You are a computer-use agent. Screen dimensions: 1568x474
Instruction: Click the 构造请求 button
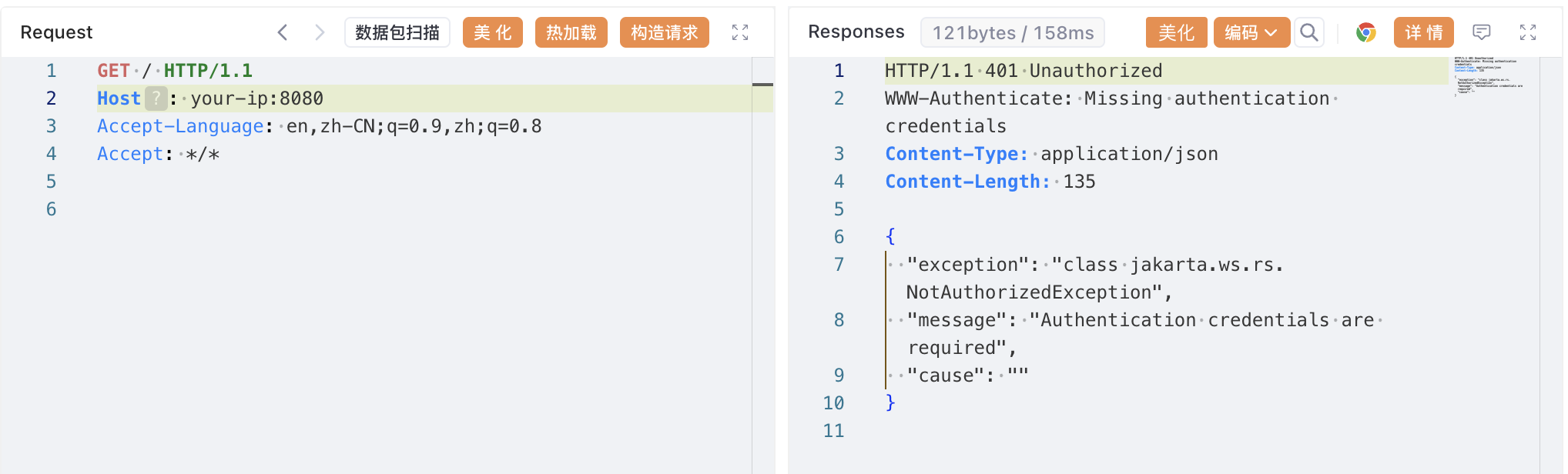664,32
